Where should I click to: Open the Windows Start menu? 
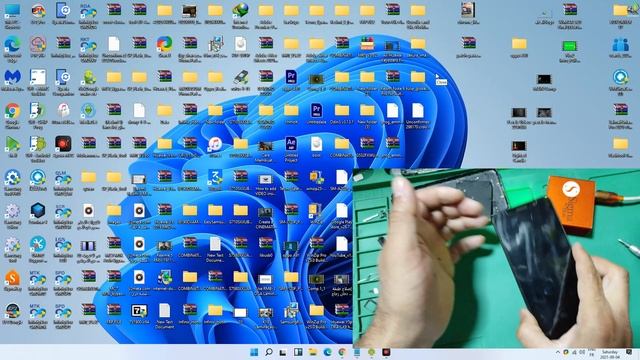click(254, 352)
